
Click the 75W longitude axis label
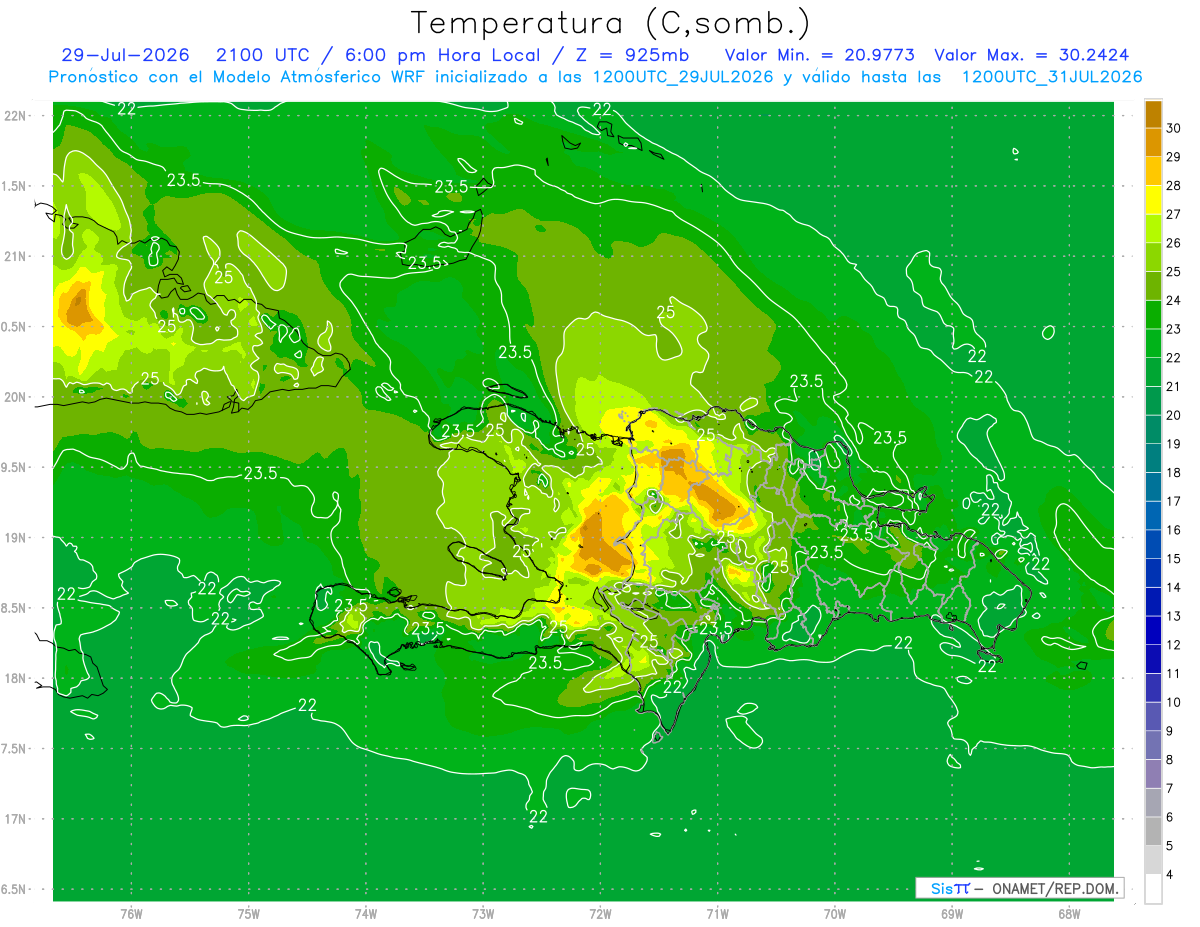pyautogui.click(x=249, y=913)
